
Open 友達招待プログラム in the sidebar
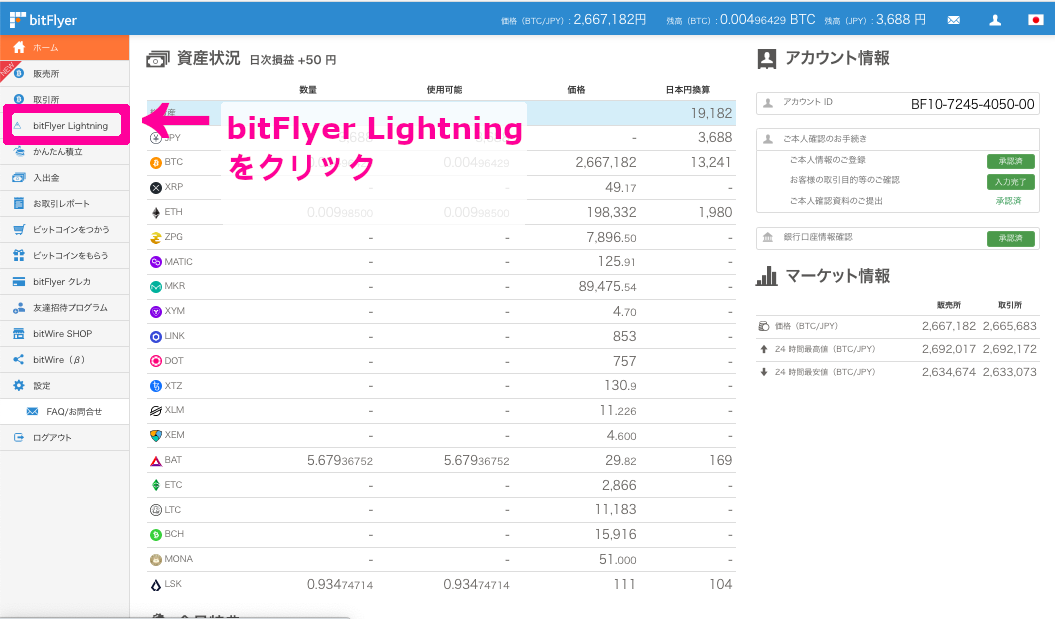coord(65,307)
